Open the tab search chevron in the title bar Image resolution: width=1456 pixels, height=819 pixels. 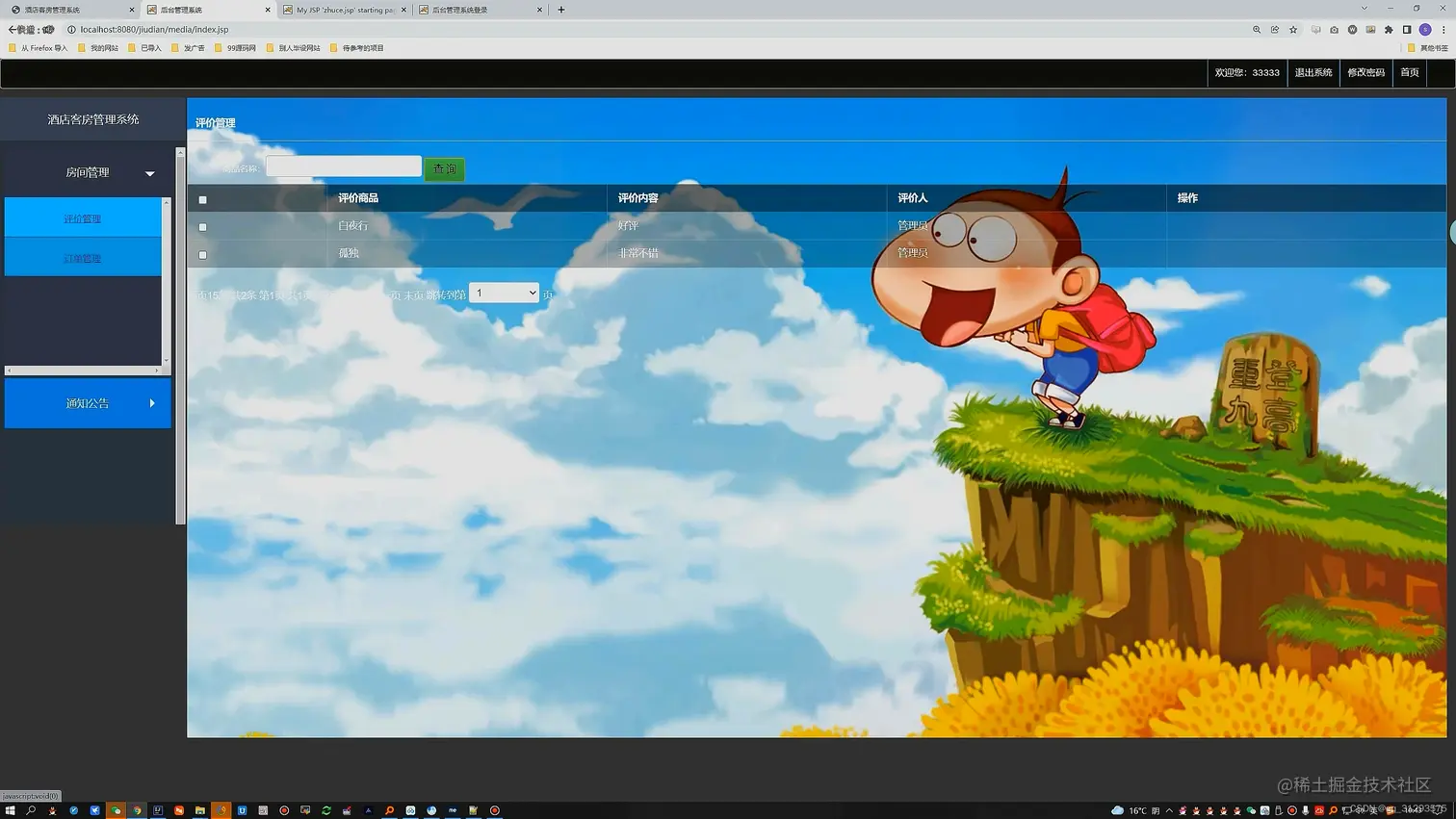(1364, 9)
